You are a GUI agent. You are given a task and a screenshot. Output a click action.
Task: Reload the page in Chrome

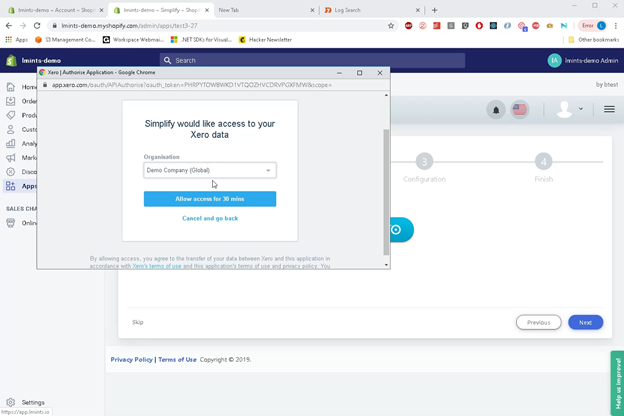click(x=37, y=25)
